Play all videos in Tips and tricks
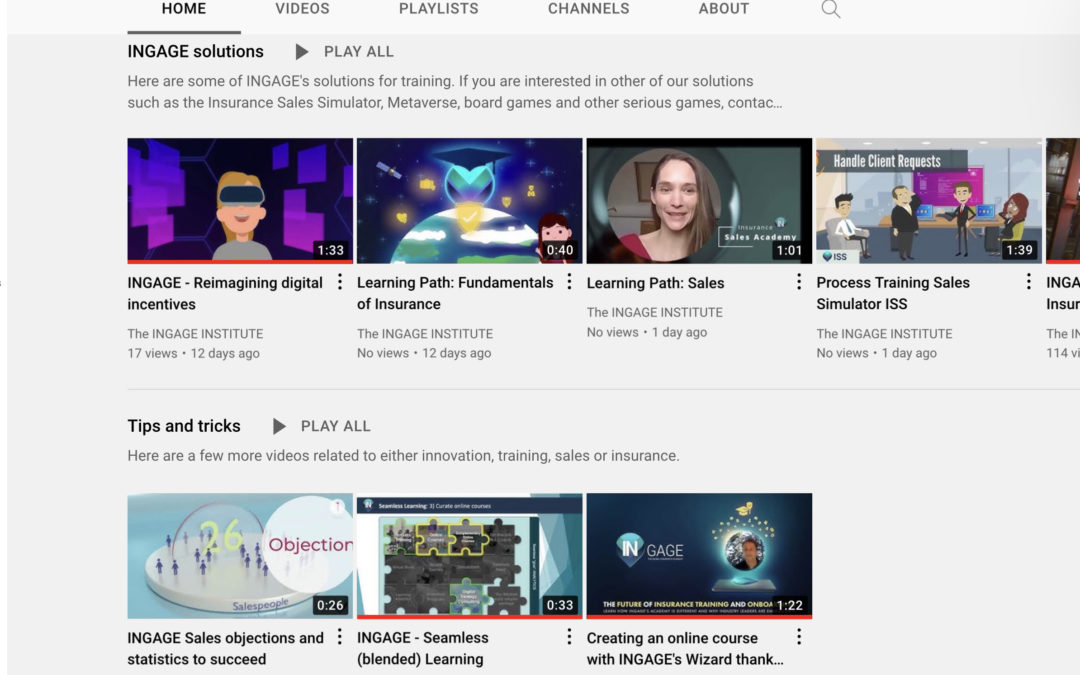Screen dimensions: 1080x675 tap(336, 426)
